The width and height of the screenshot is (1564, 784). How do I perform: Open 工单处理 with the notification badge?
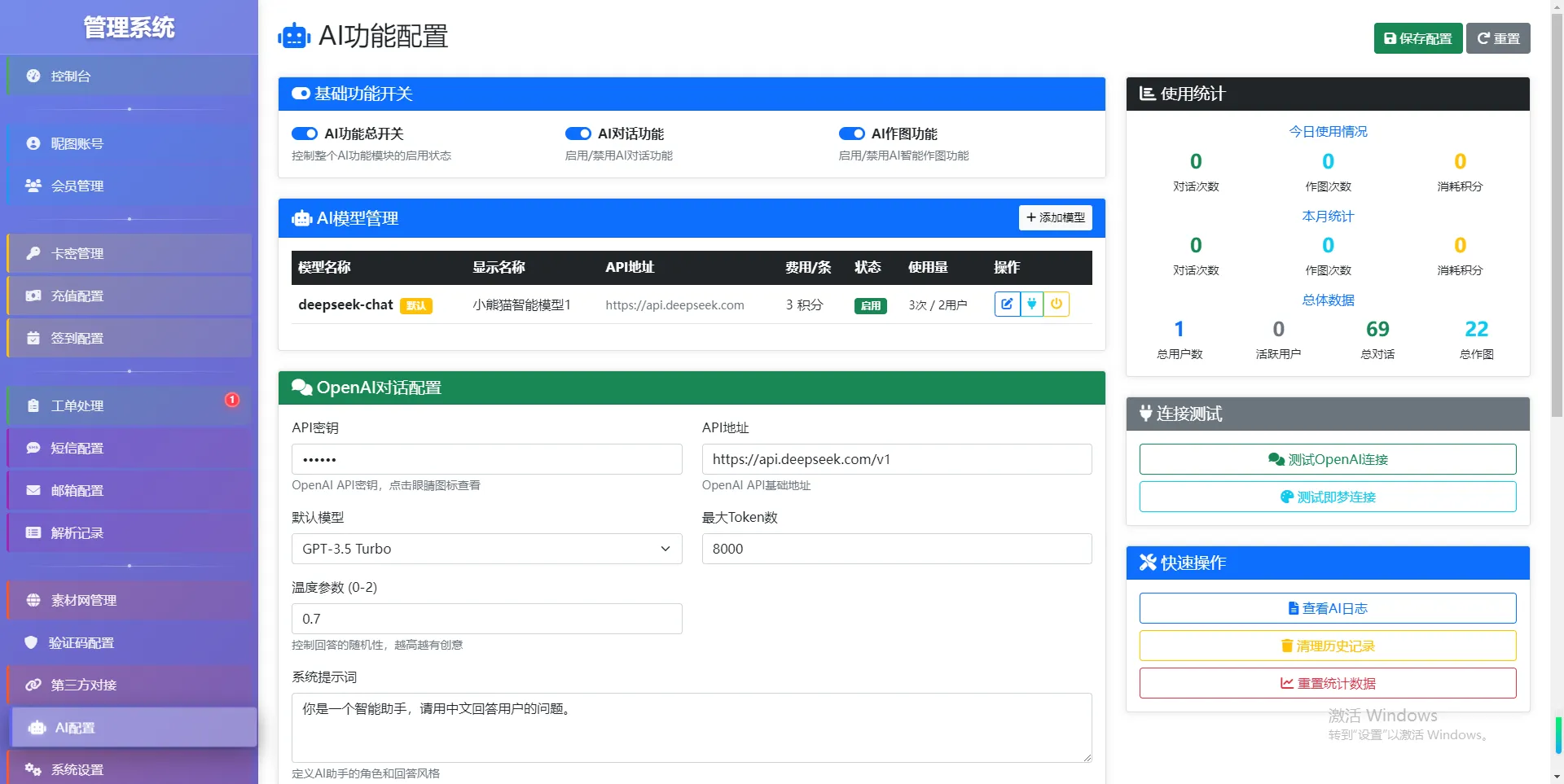(77, 405)
